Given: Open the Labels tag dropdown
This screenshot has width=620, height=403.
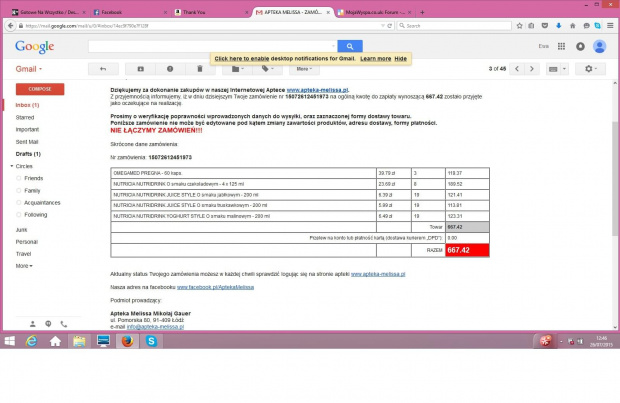Looking at the screenshot, I should 267,69.
